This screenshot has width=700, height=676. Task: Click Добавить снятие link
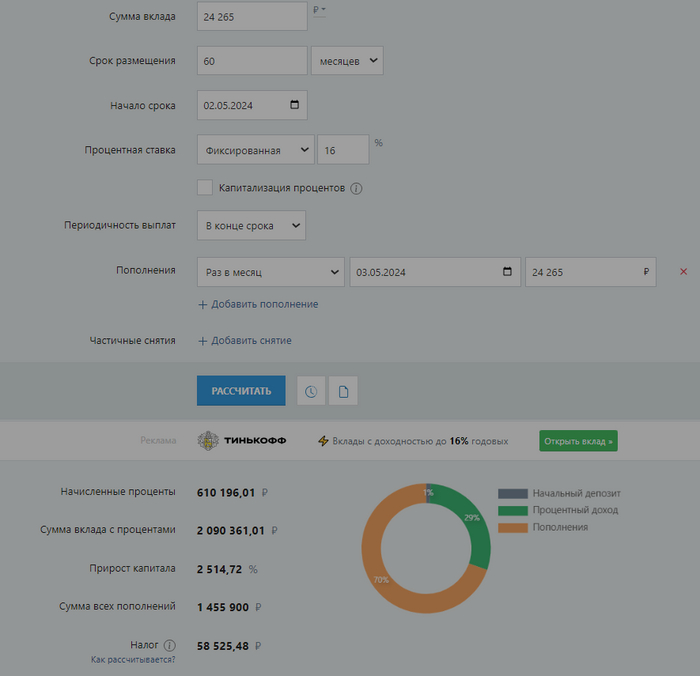(x=251, y=341)
